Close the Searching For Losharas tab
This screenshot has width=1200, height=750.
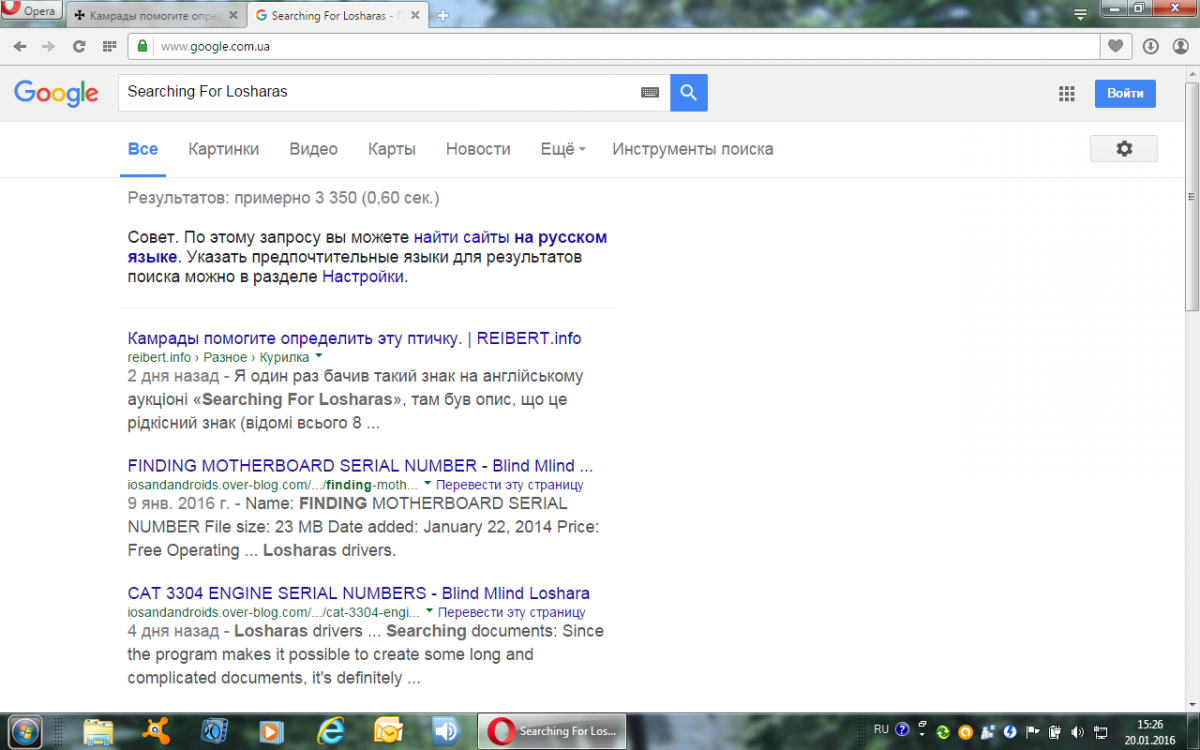pyautogui.click(x=417, y=16)
